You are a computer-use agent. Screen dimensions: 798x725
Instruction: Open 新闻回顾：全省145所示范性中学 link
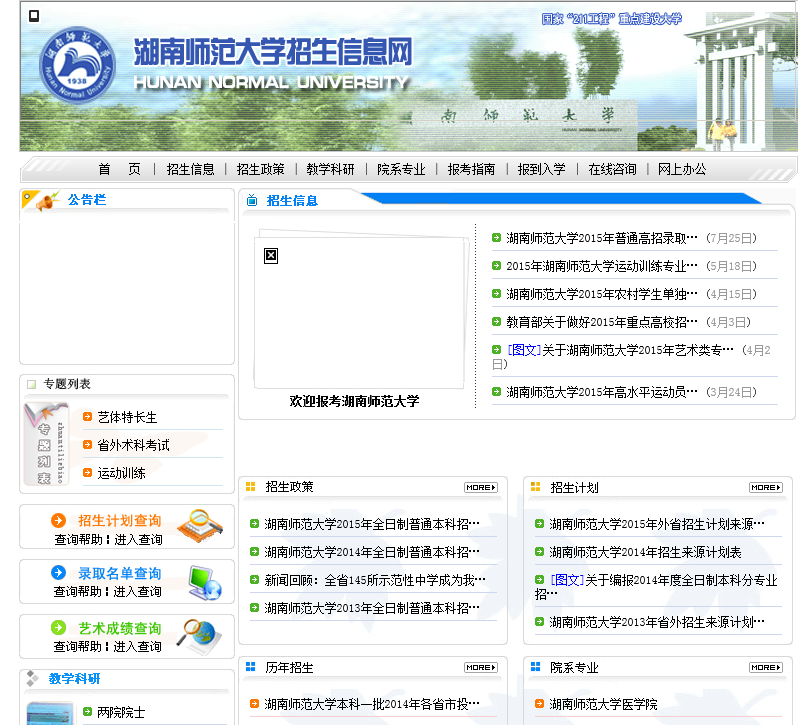pyautogui.click(x=375, y=580)
